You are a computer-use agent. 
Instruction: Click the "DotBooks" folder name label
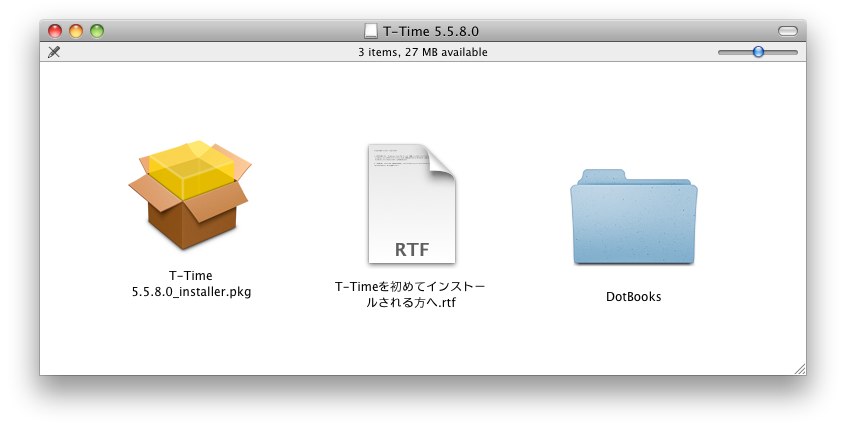pos(633,296)
